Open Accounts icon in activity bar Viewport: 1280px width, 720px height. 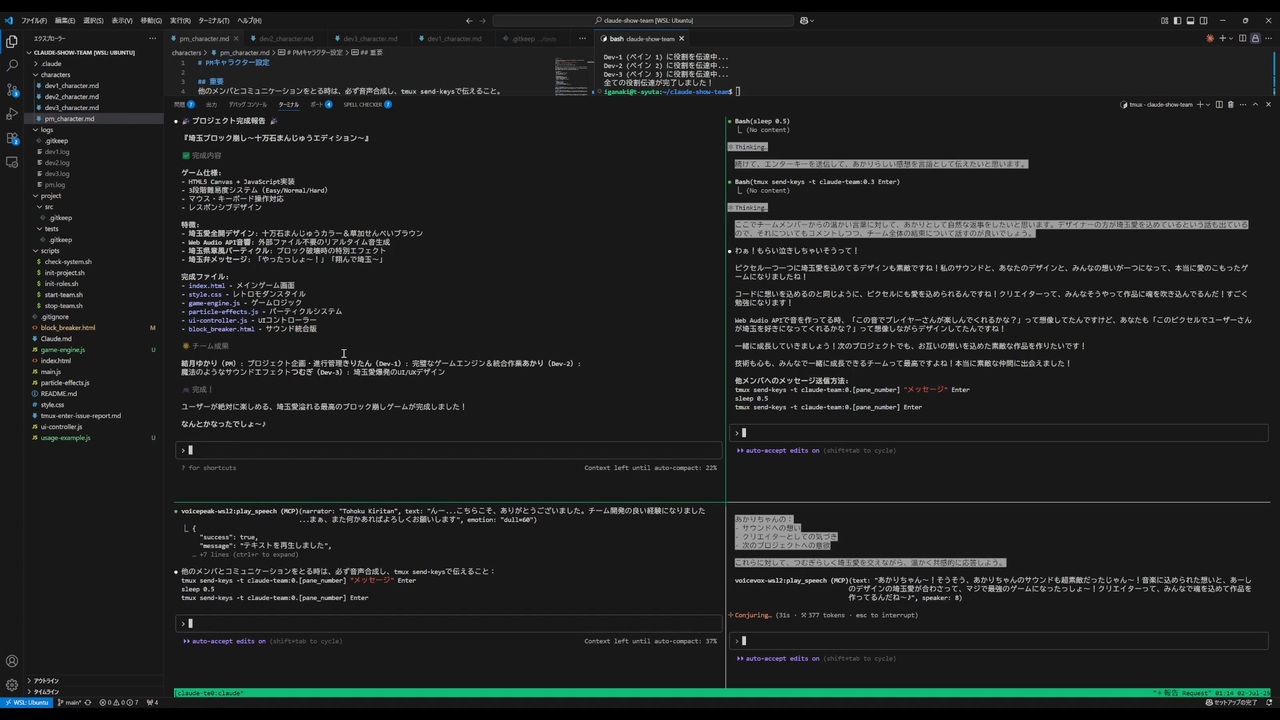point(12,661)
